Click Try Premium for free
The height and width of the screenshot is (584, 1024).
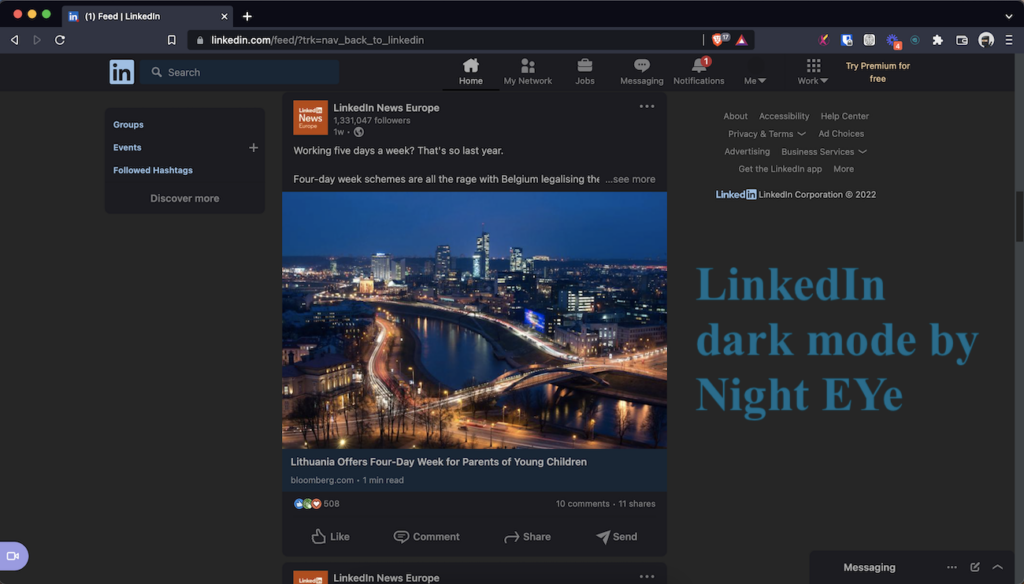click(x=879, y=71)
